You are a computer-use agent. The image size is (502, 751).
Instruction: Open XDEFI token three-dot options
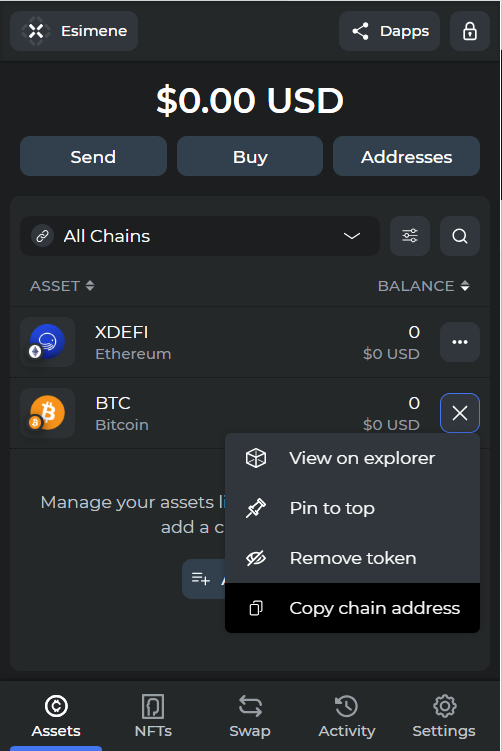tap(460, 342)
